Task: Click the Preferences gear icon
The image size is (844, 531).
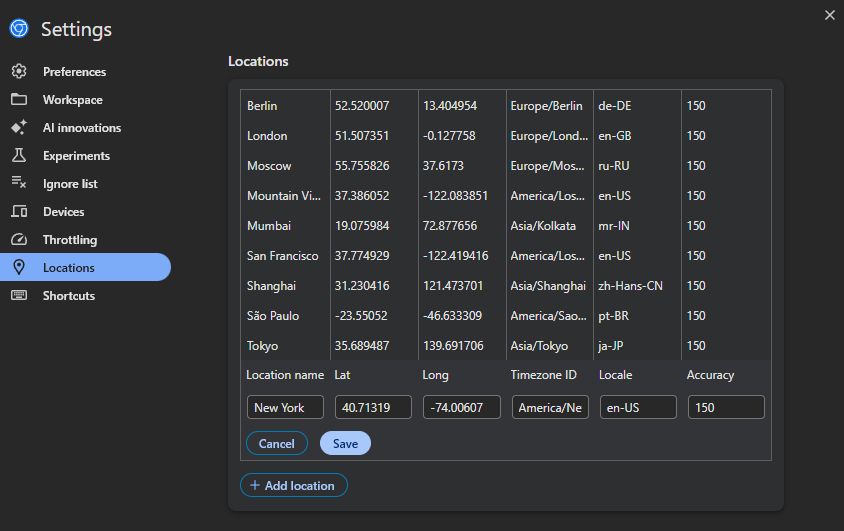Action: point(19,71)
